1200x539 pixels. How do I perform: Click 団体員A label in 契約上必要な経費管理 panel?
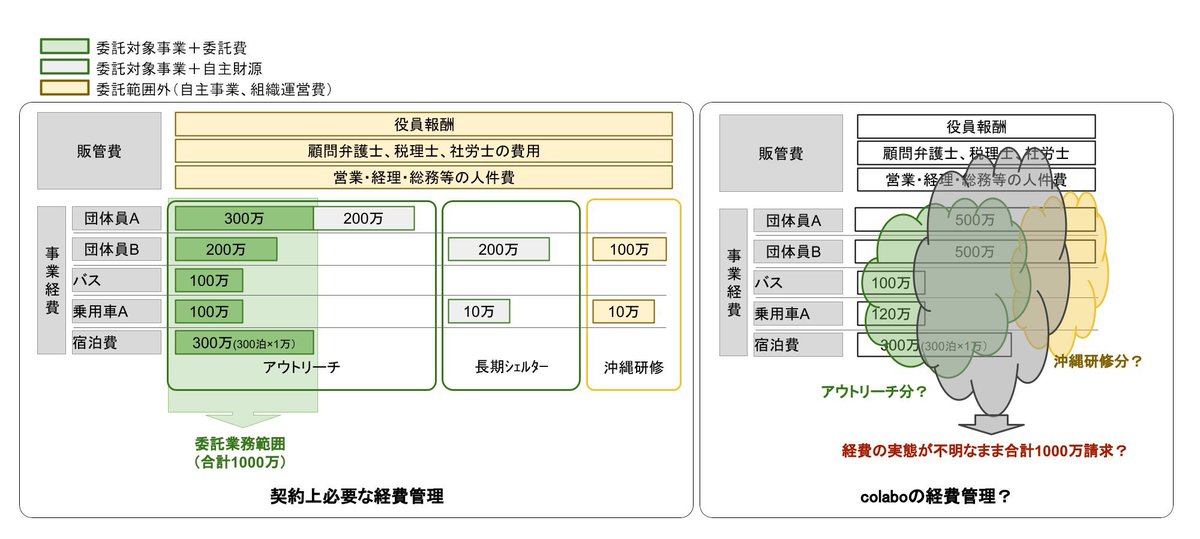coord(115,219)
